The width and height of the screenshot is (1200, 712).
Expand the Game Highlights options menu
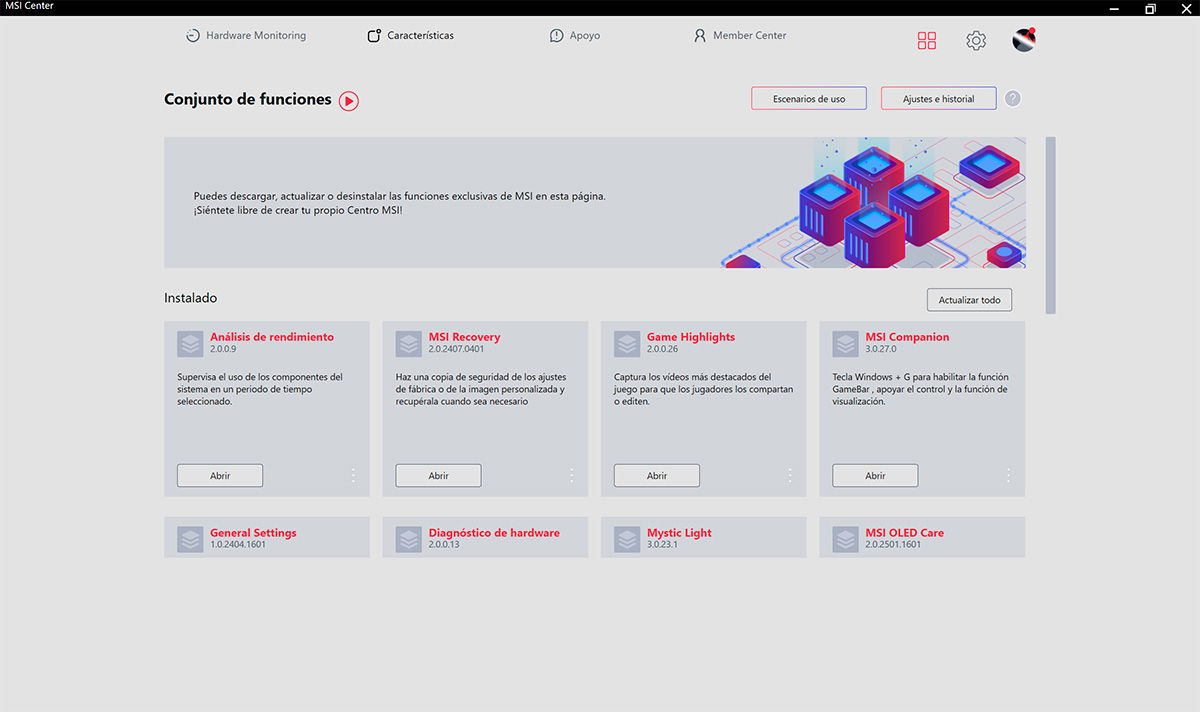[x=790, y=476]
